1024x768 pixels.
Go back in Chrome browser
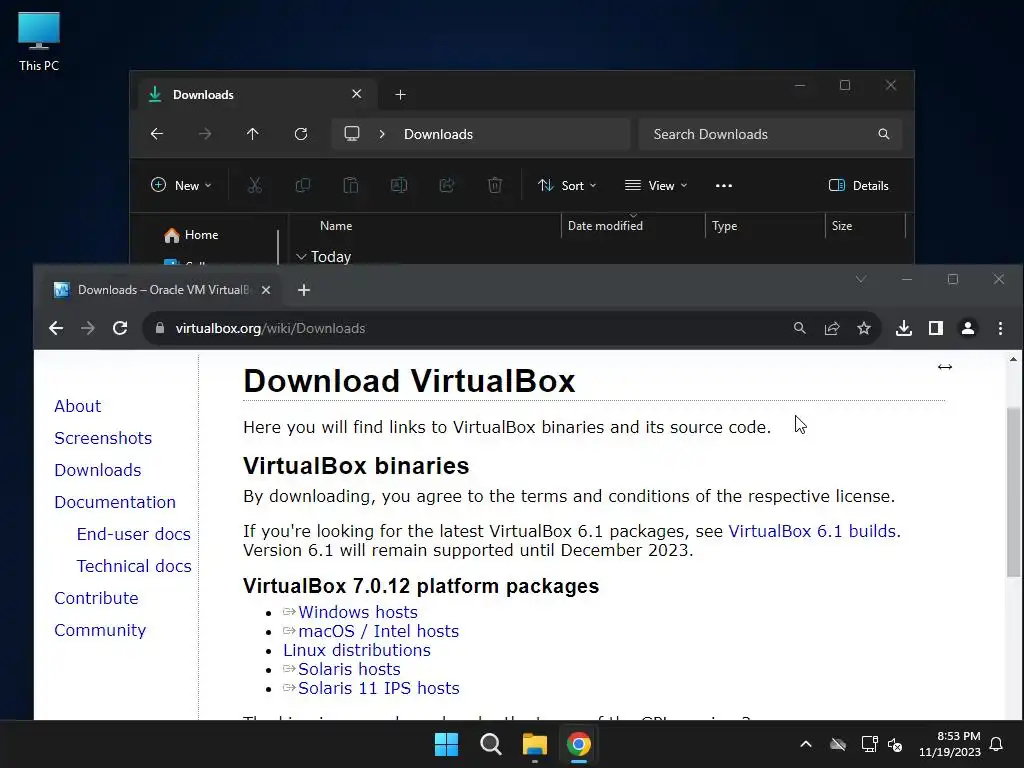point(56,328)
